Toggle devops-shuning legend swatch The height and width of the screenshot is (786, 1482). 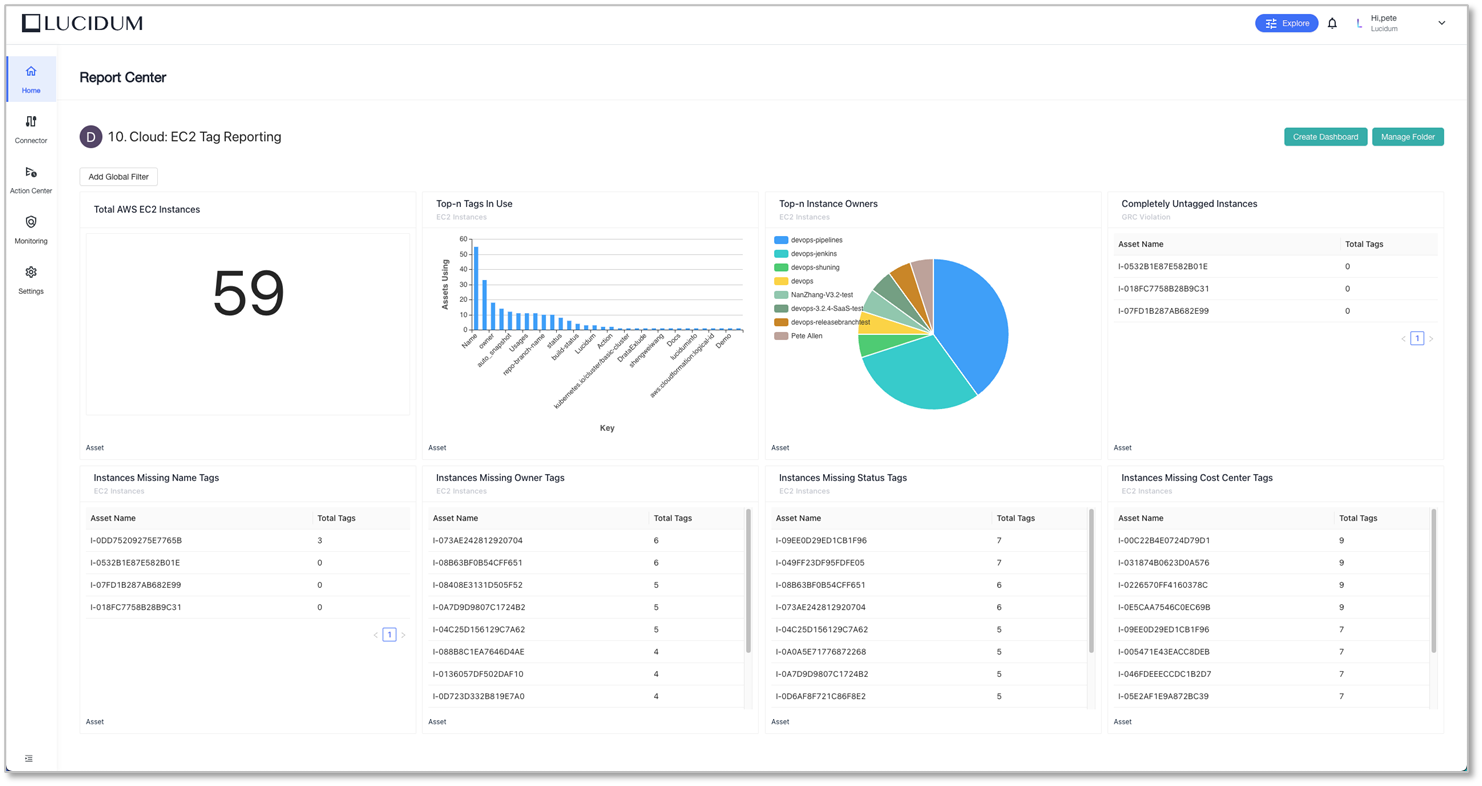click(x=781, y=268)
